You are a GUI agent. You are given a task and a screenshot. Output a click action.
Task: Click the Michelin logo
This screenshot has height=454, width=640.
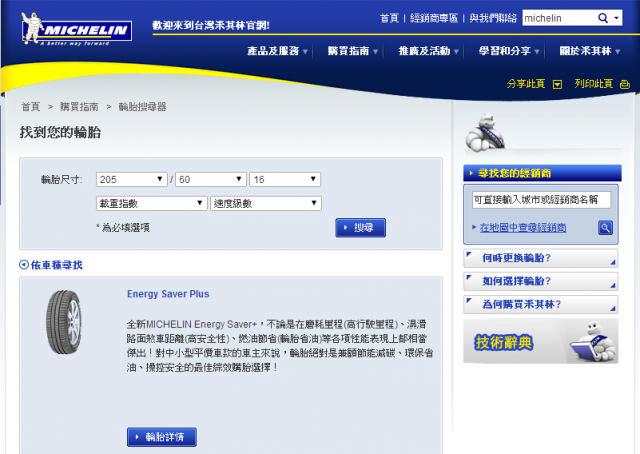tap(77, 29)
